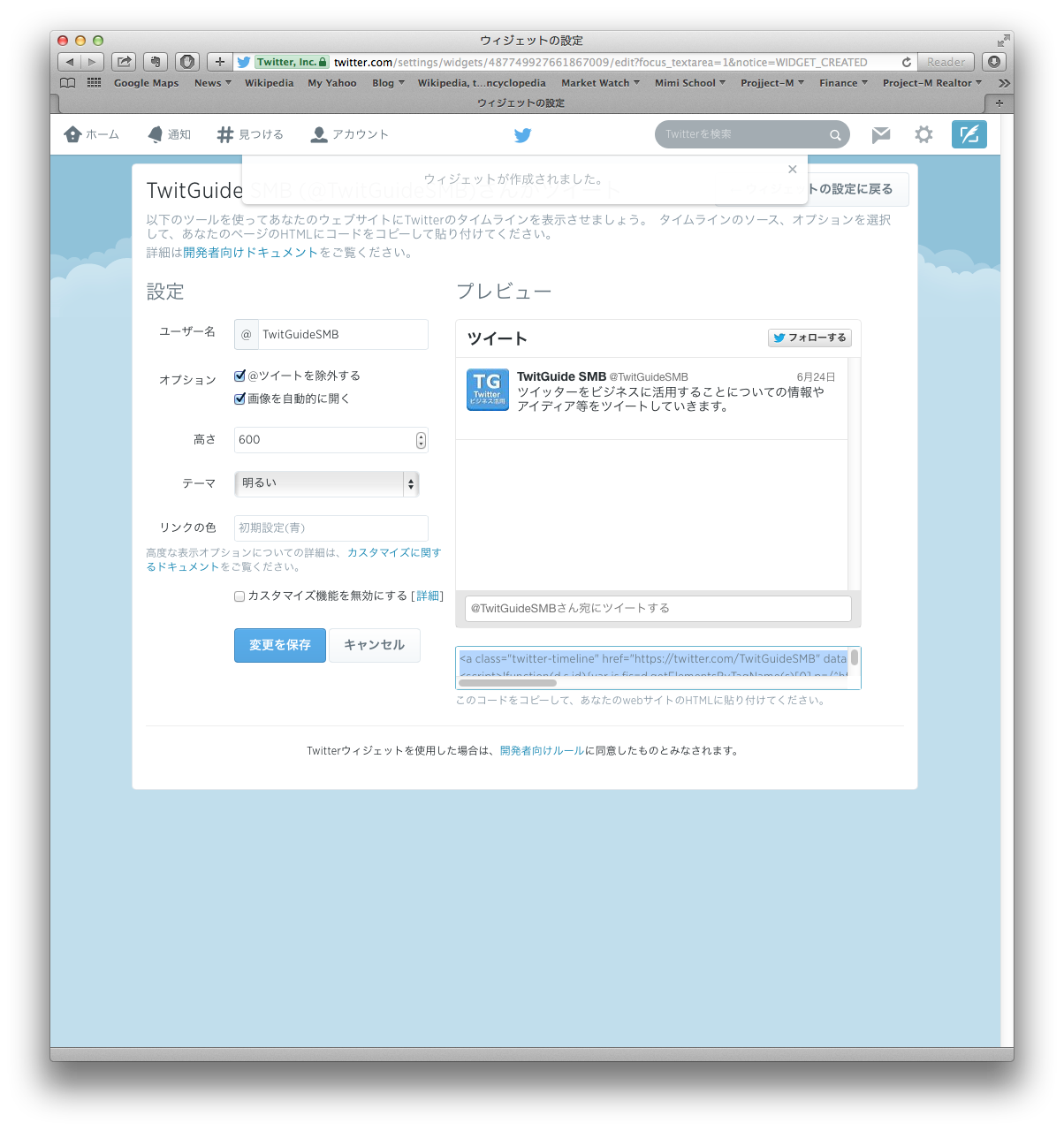
Task: Open the settings gear menu
Action: (923, 134)
